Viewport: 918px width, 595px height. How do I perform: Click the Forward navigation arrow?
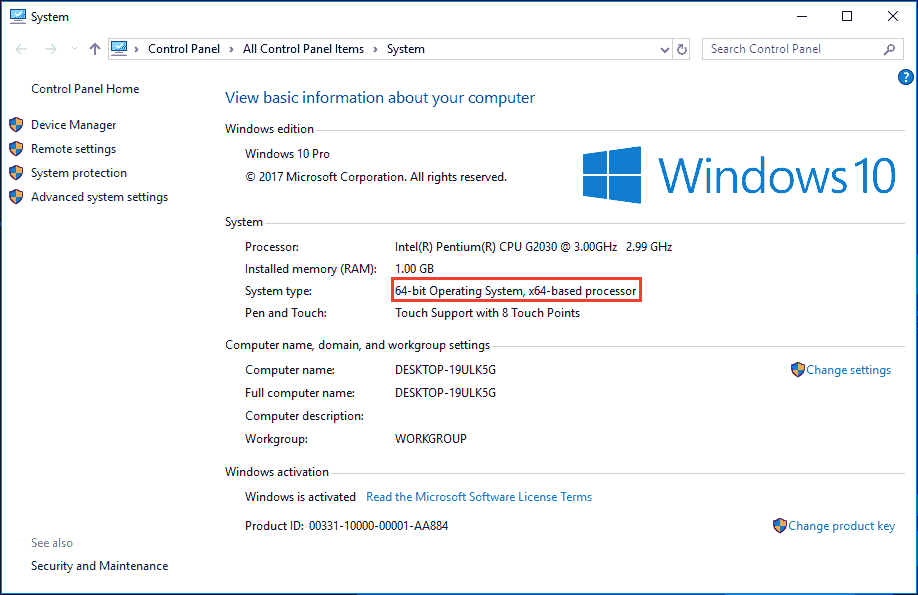51,49
